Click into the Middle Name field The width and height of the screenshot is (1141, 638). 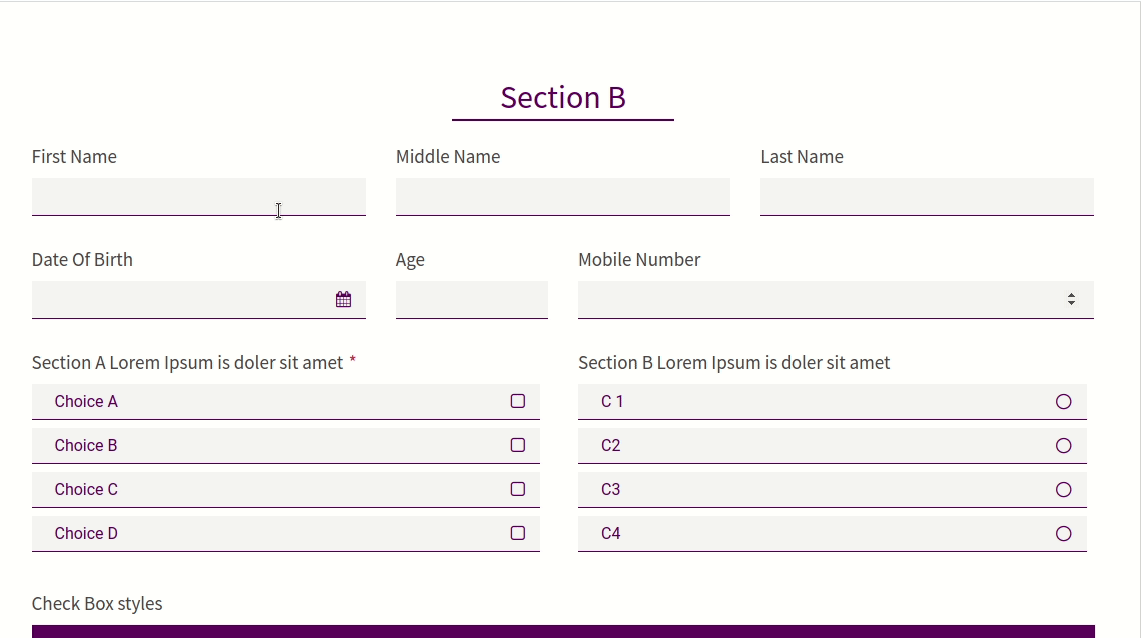click(x=562, y=196)
